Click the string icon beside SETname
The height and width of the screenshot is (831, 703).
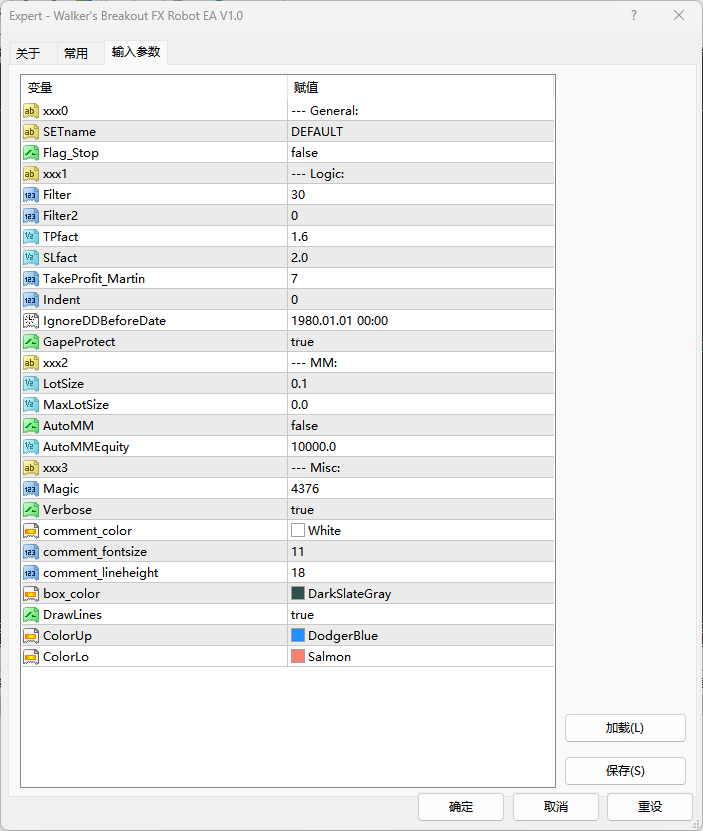coord(30,132)
